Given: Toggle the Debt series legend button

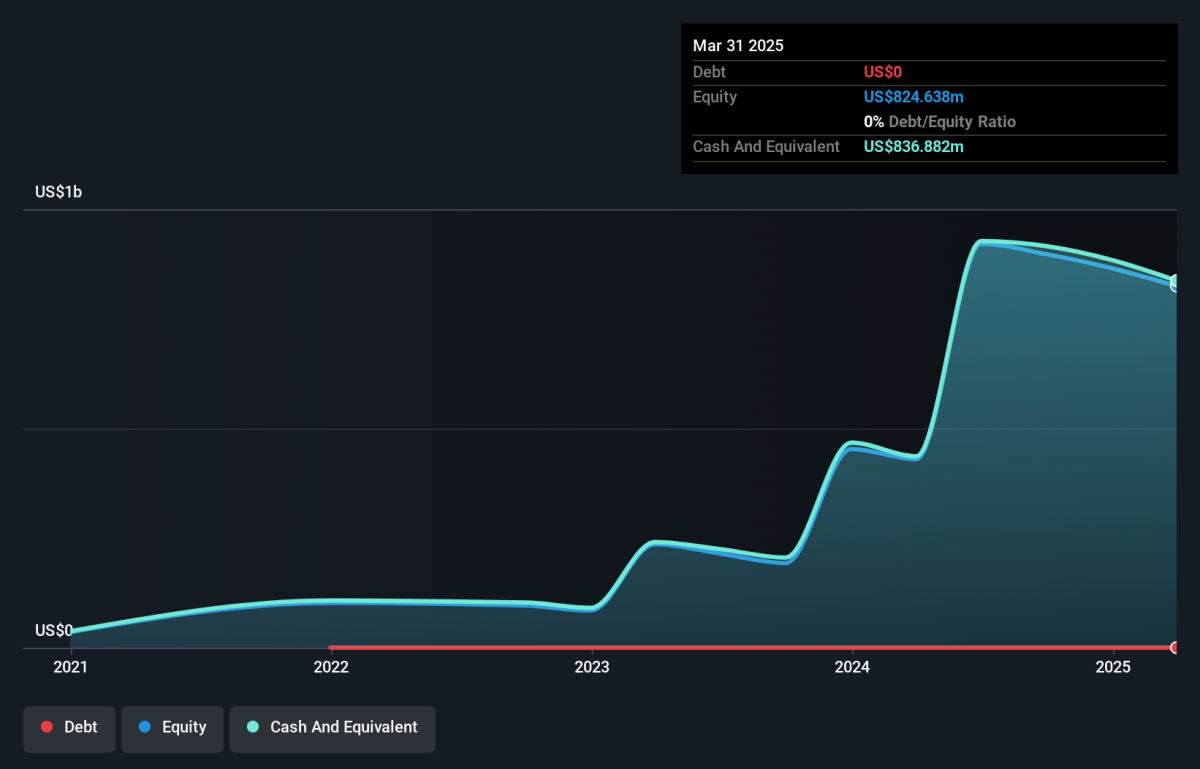Looking at the screenshot, I should [69, 728].
